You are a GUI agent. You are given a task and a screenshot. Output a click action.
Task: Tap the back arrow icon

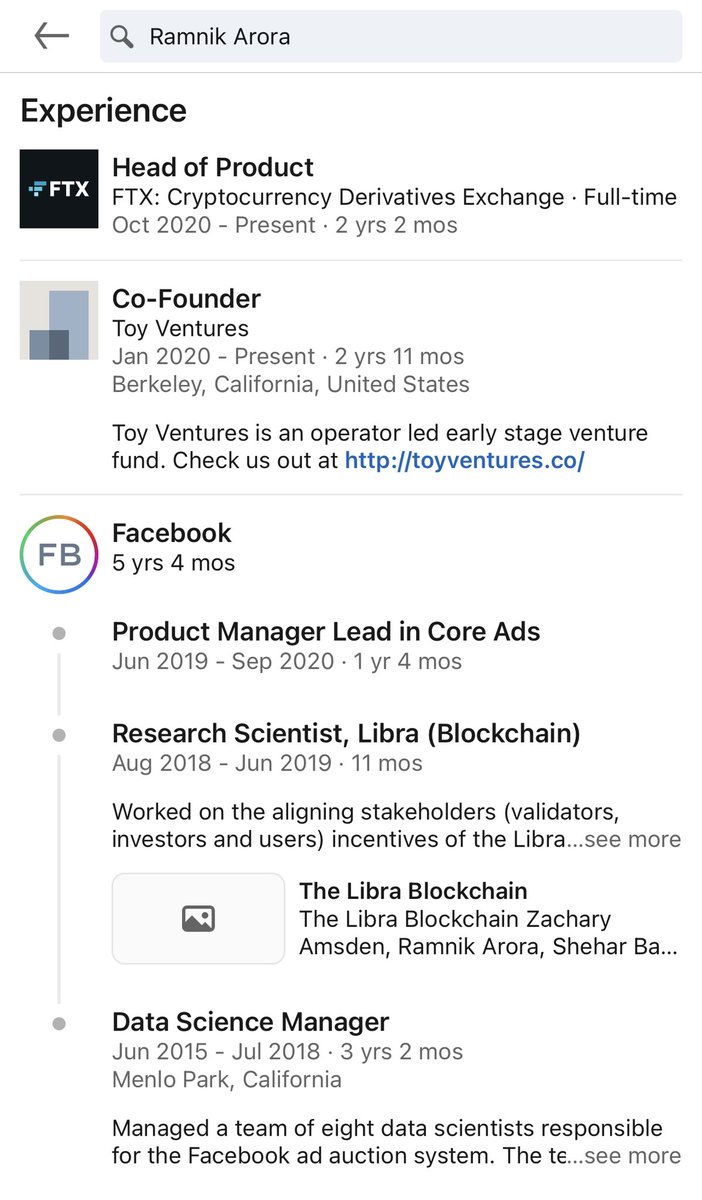click(51, 36)
